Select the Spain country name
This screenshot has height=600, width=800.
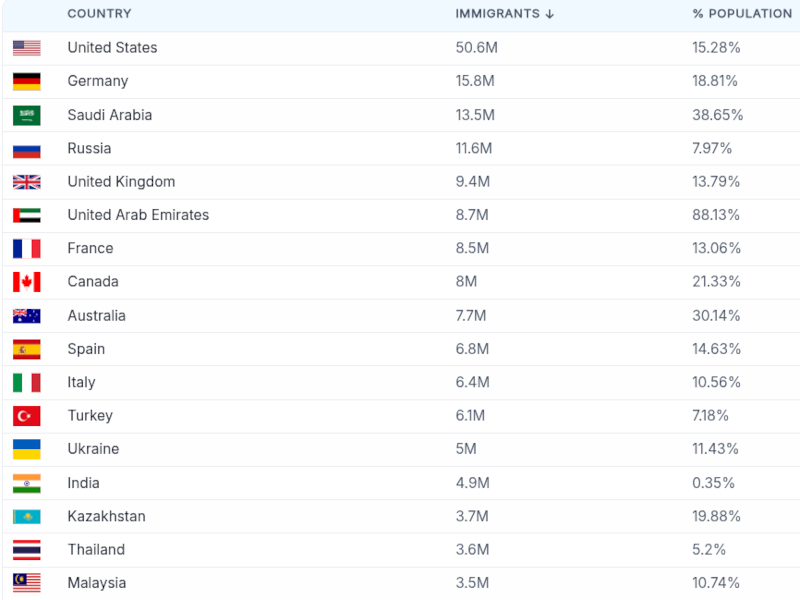coord(86,349)
